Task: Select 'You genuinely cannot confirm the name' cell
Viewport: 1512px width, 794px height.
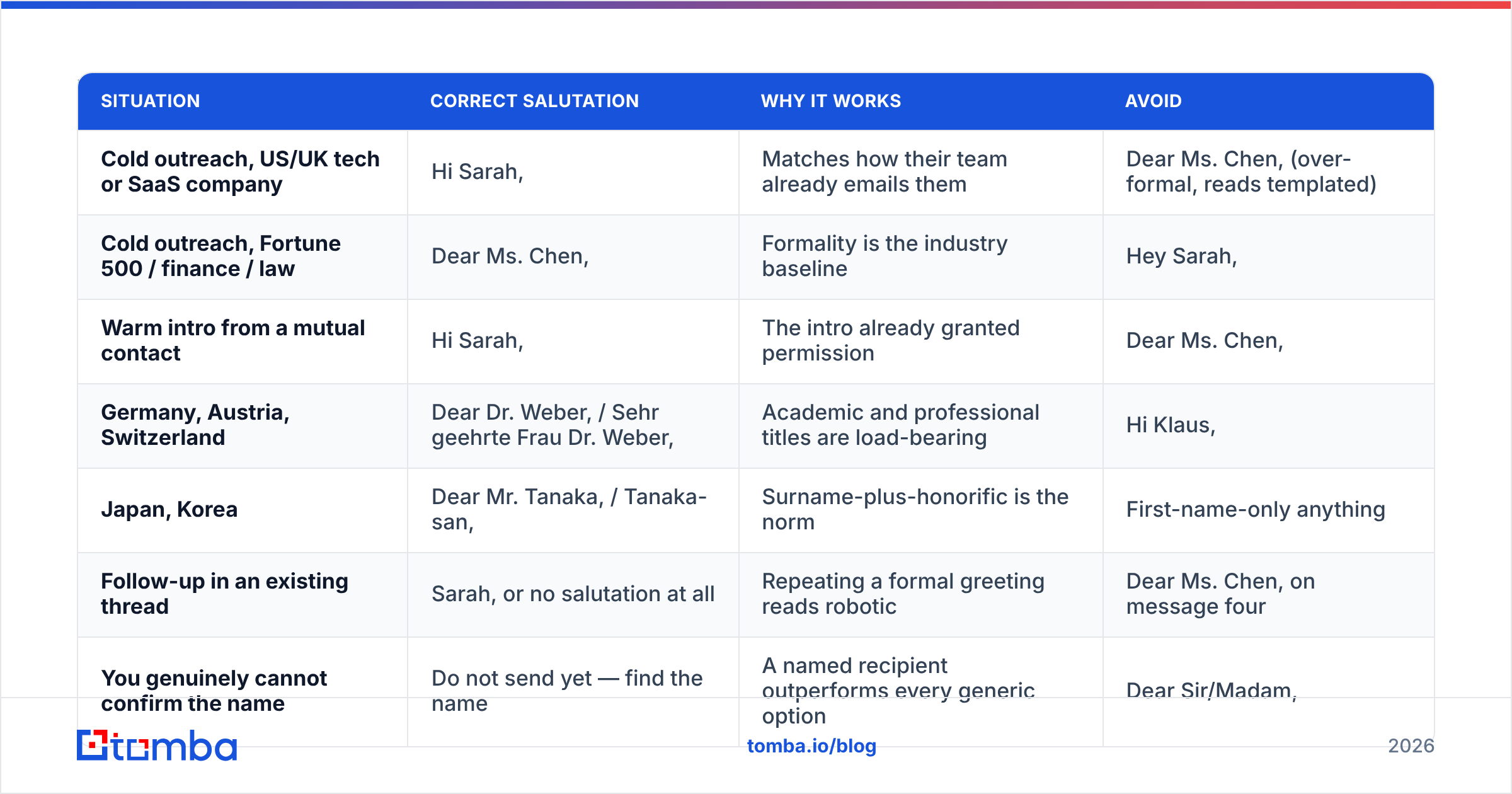Action: tap(243, 691)
